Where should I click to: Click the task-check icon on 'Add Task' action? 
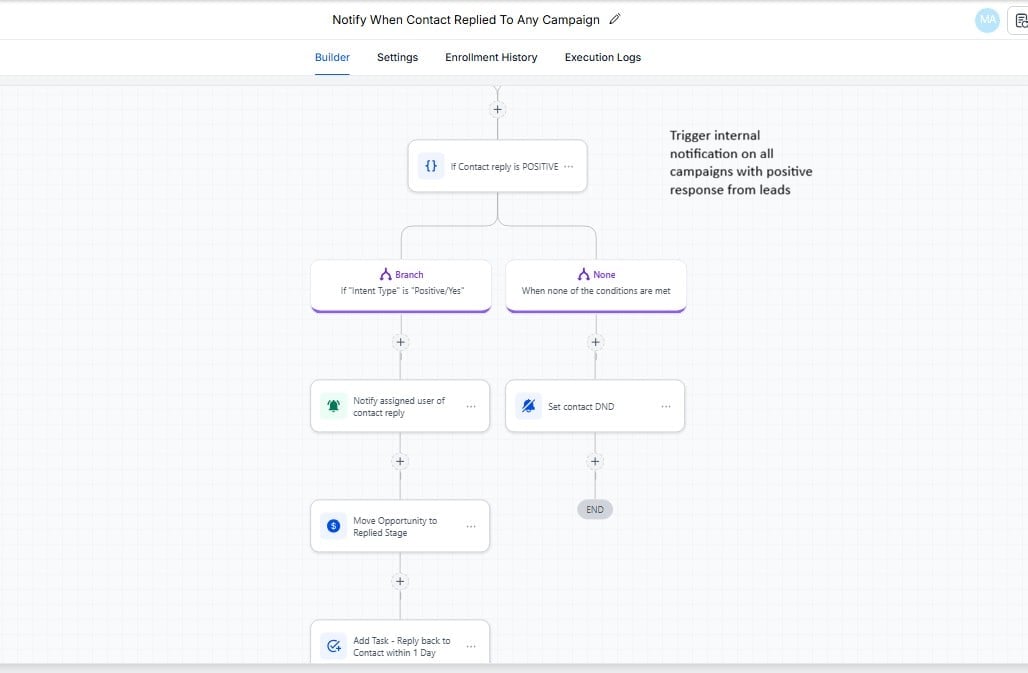click(333, 646)
